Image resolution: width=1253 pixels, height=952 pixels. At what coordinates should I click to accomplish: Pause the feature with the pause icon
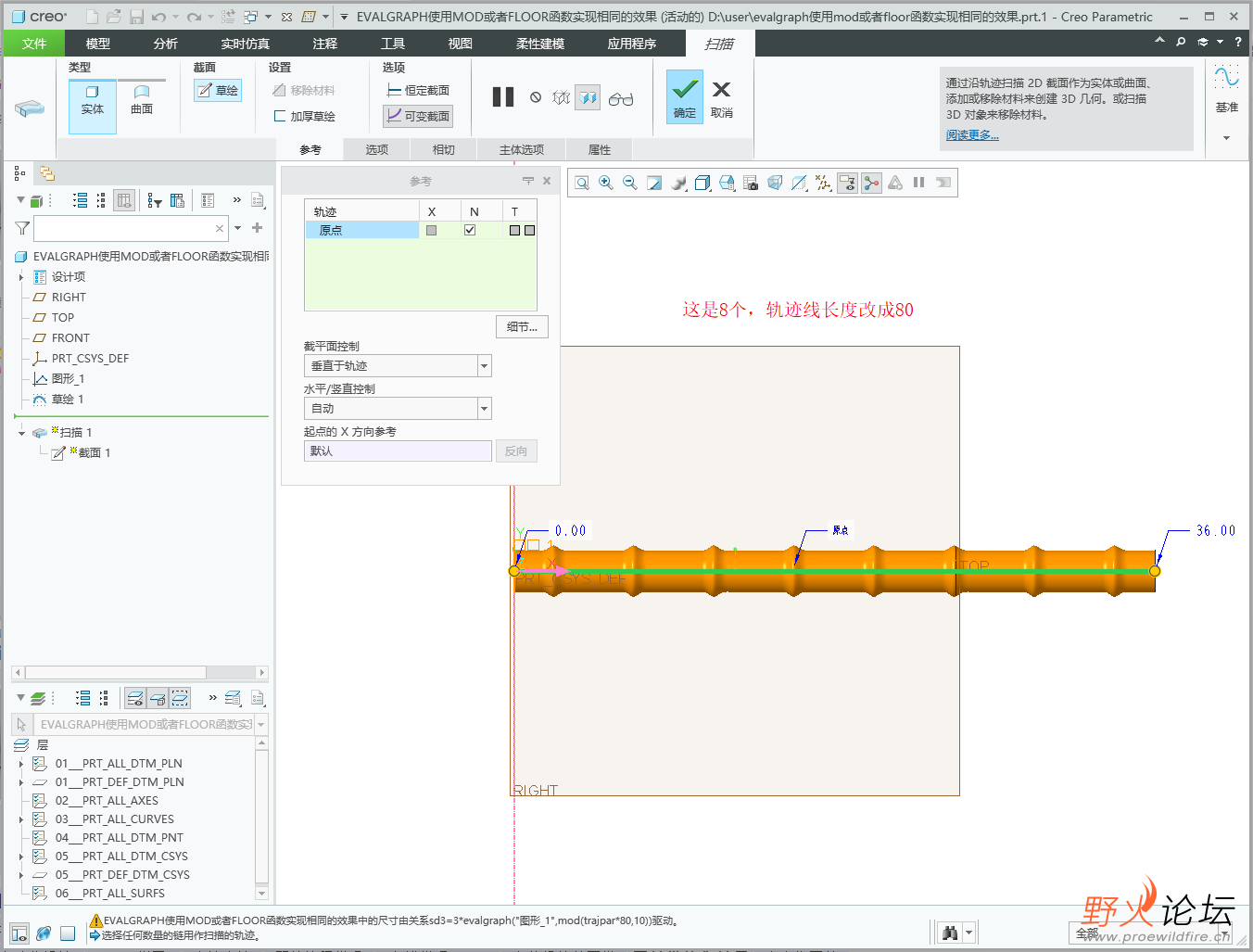[x=503, y=97]
